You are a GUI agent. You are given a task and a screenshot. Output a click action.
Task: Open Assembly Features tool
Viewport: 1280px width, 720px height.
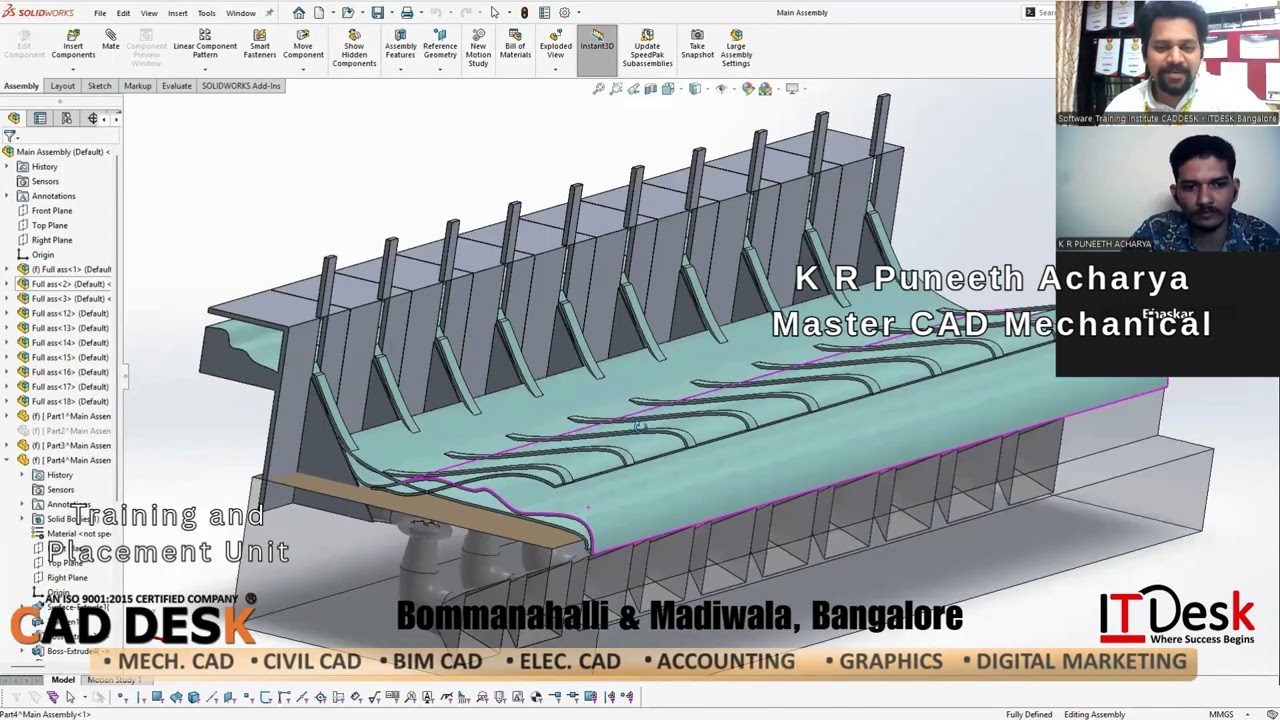(x=400, y=43)
